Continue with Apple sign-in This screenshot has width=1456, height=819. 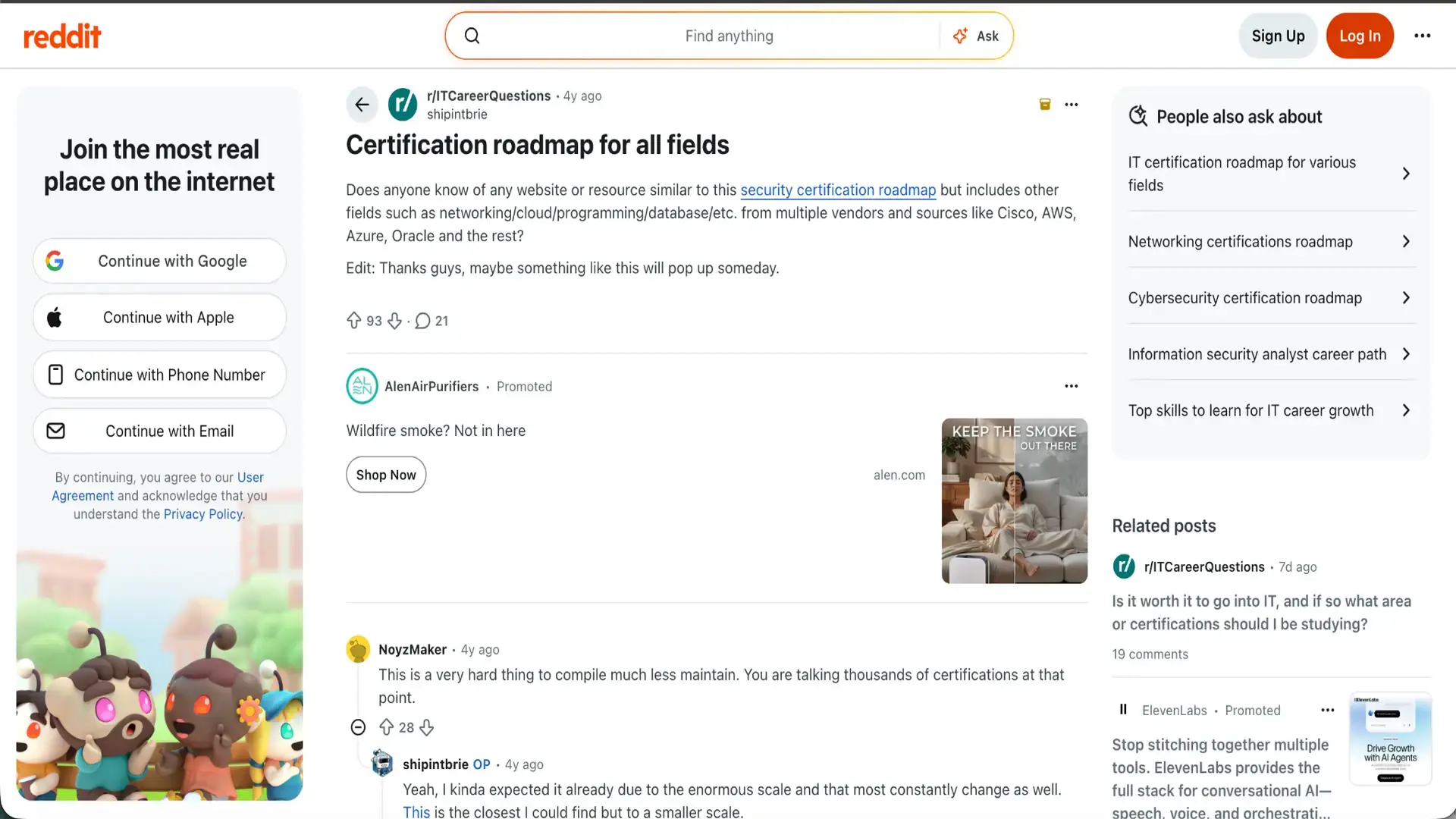click(159, 318)
